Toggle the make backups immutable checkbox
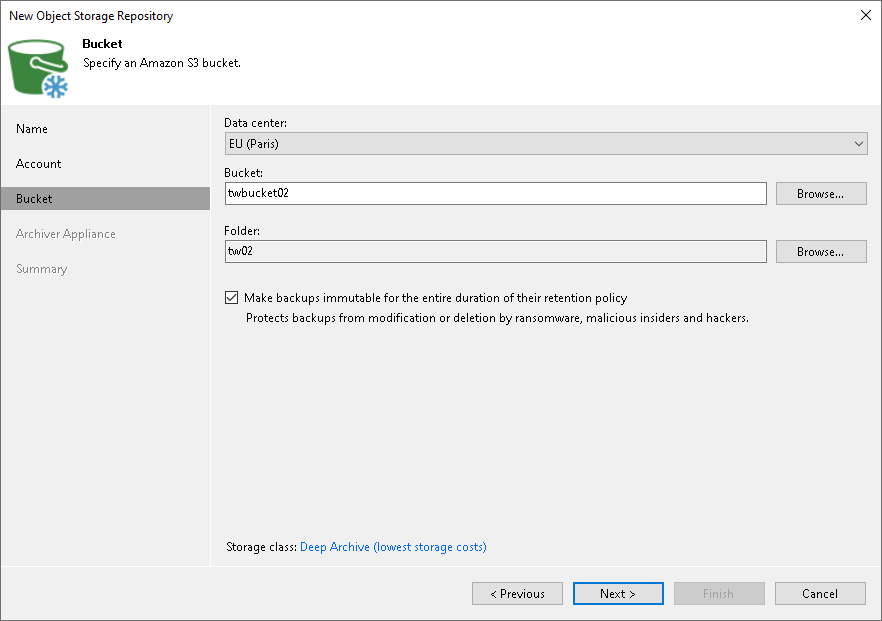Image resolution: width=882 pixels, height=621 pixels. (x=231, y=298)
